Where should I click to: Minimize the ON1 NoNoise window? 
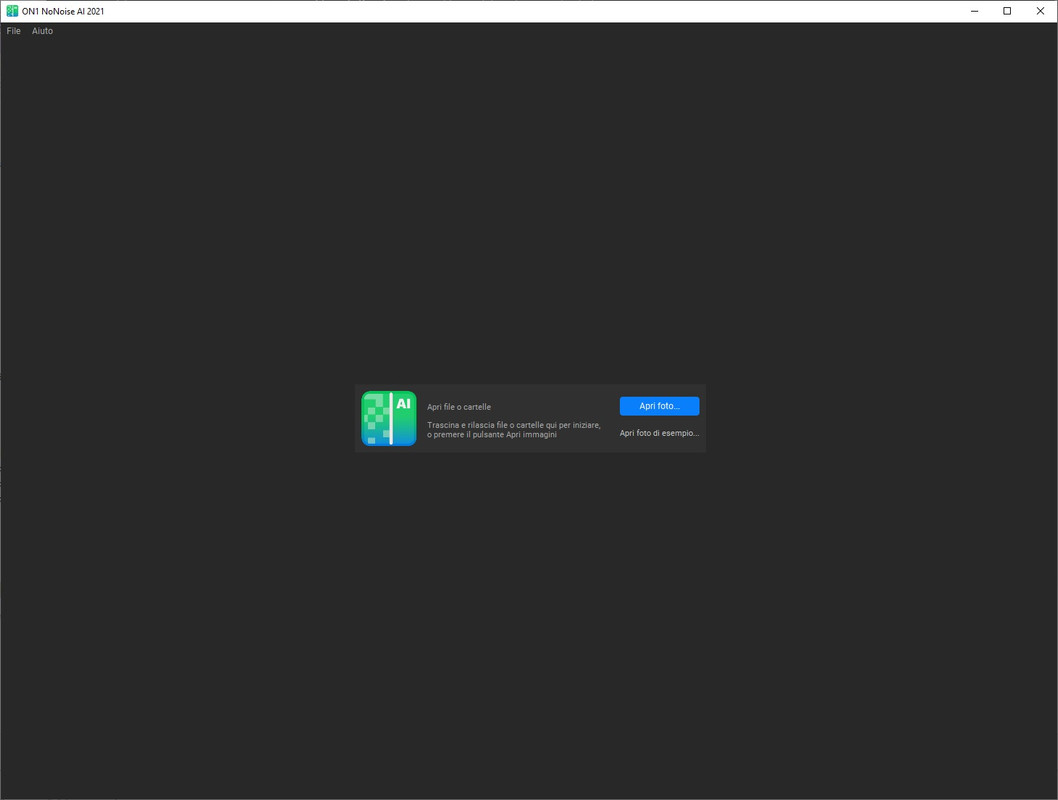[x=974, y=11]
